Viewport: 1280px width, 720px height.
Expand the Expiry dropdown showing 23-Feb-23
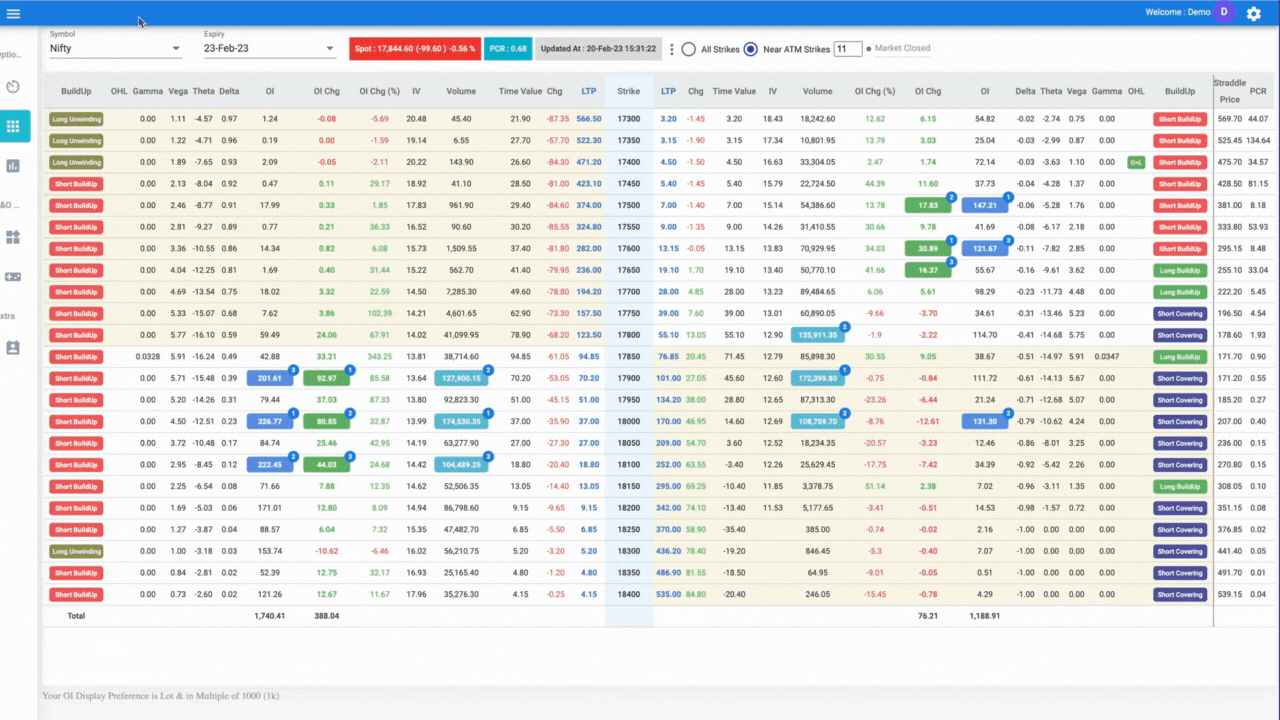(x=269, y=48)
